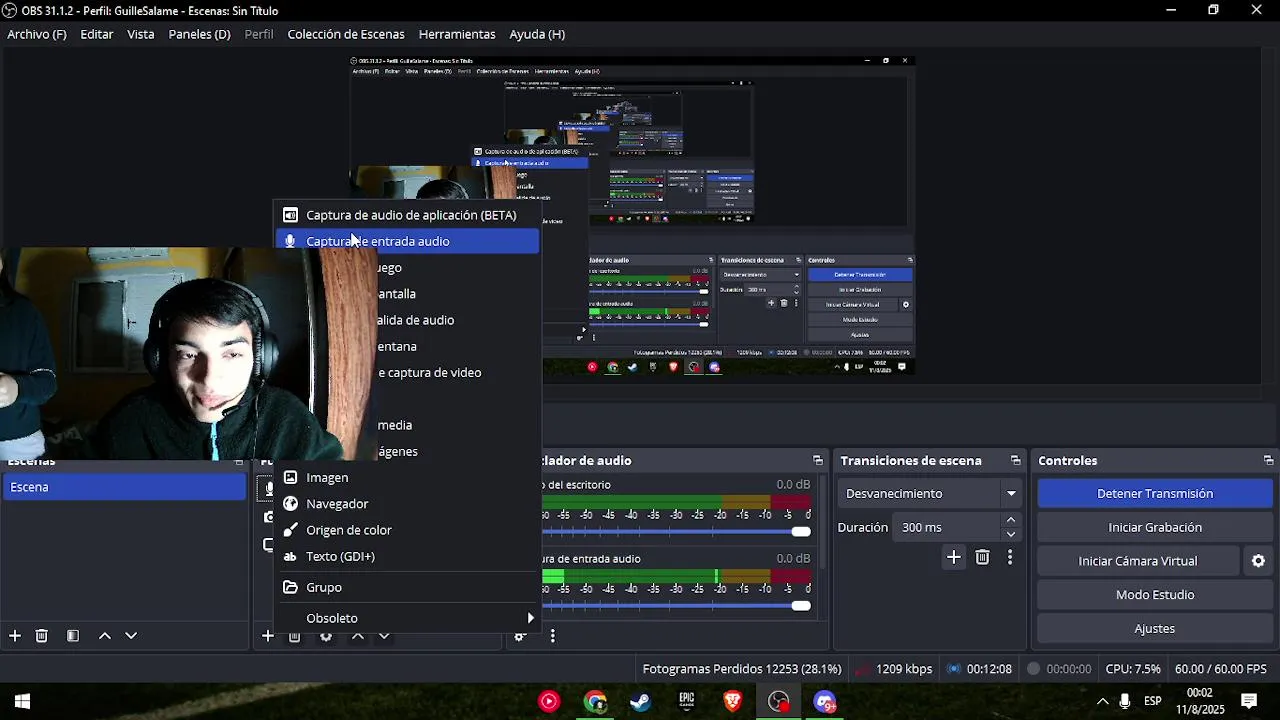Open Ajustes from the controls panel
The height and width of the screenshot is (720, 1280).
click(1155, 628)
